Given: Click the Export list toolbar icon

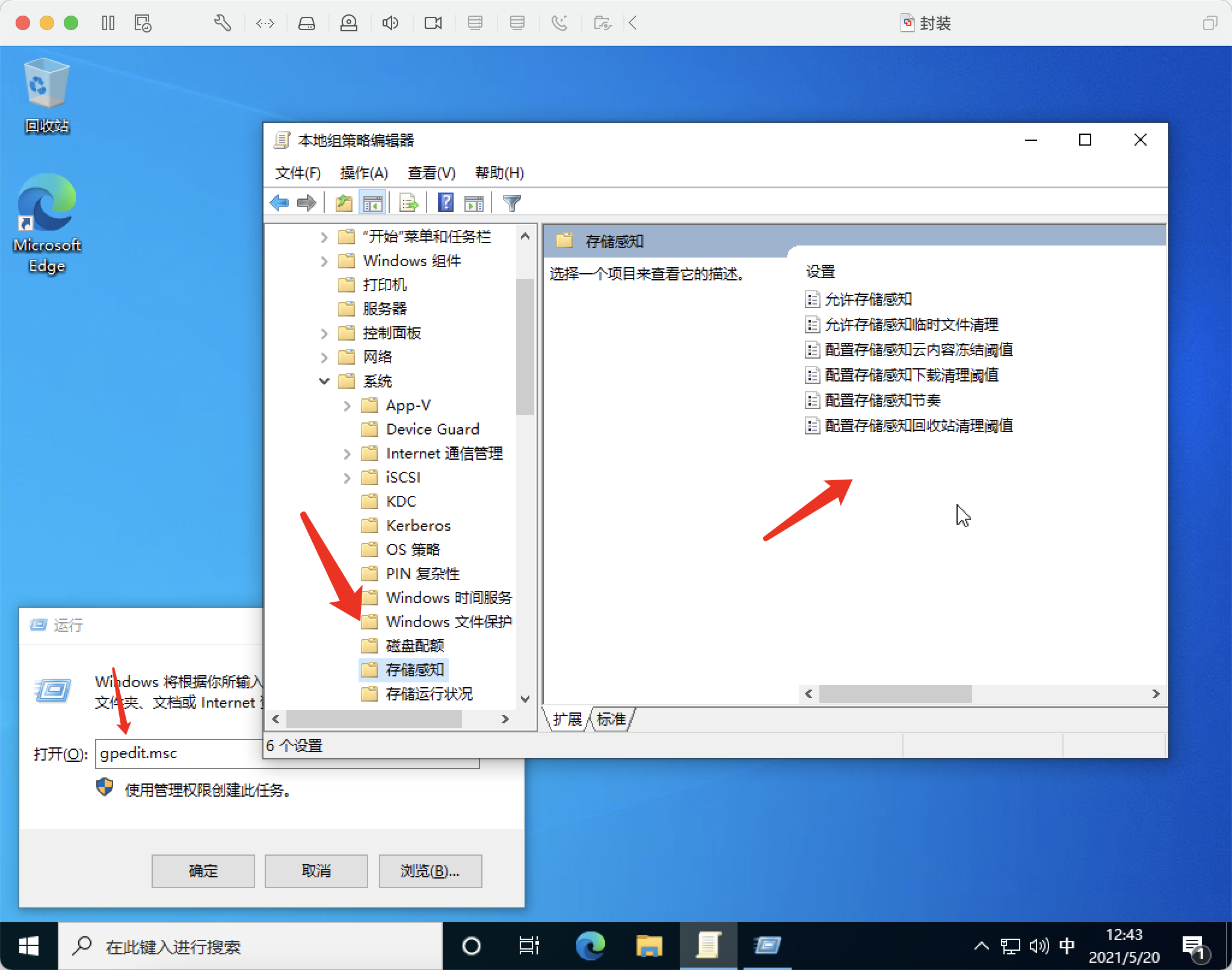Looking at the screenshot, I should [x=408, y=203].
